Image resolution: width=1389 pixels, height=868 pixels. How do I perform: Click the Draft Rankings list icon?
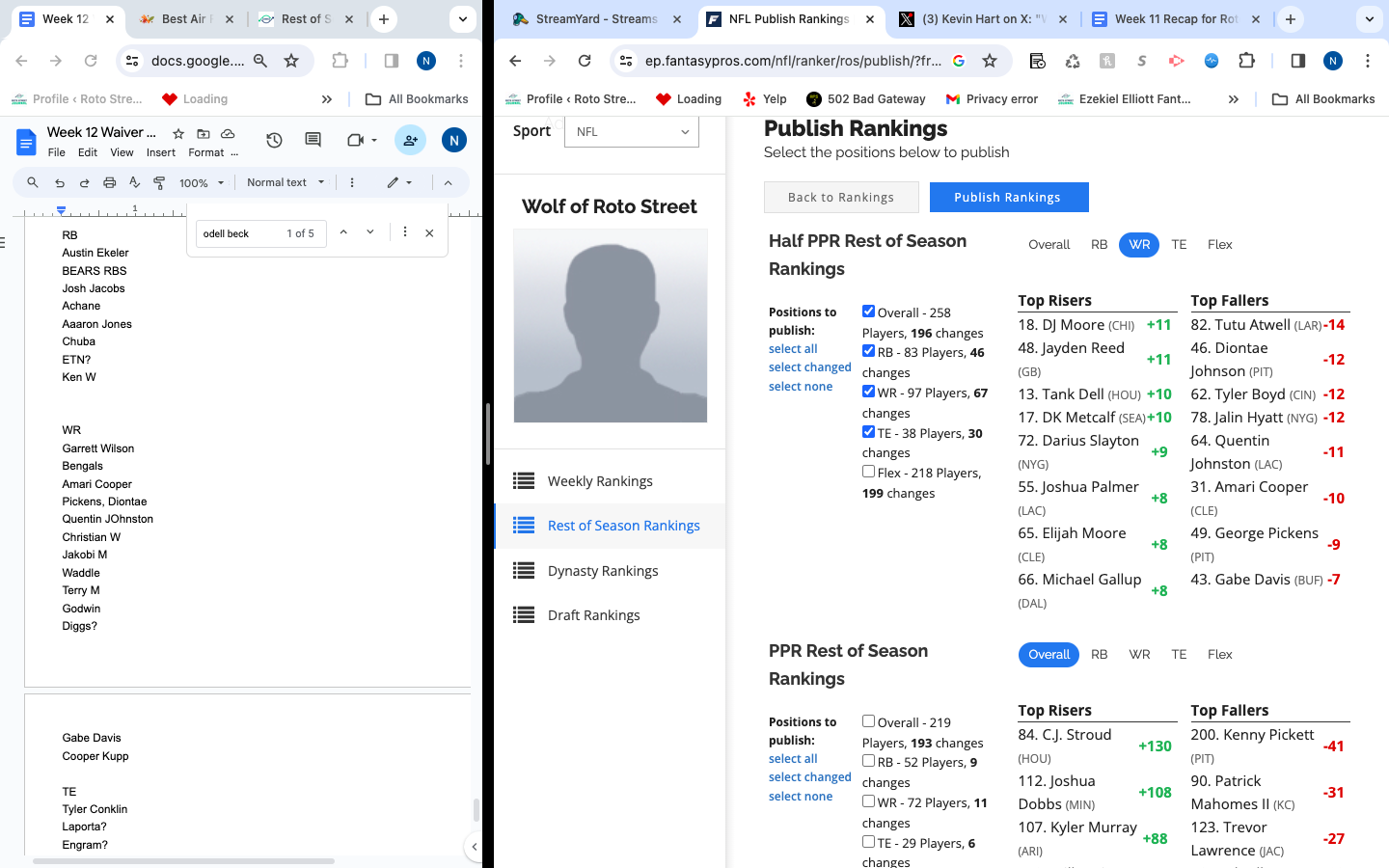524,614
